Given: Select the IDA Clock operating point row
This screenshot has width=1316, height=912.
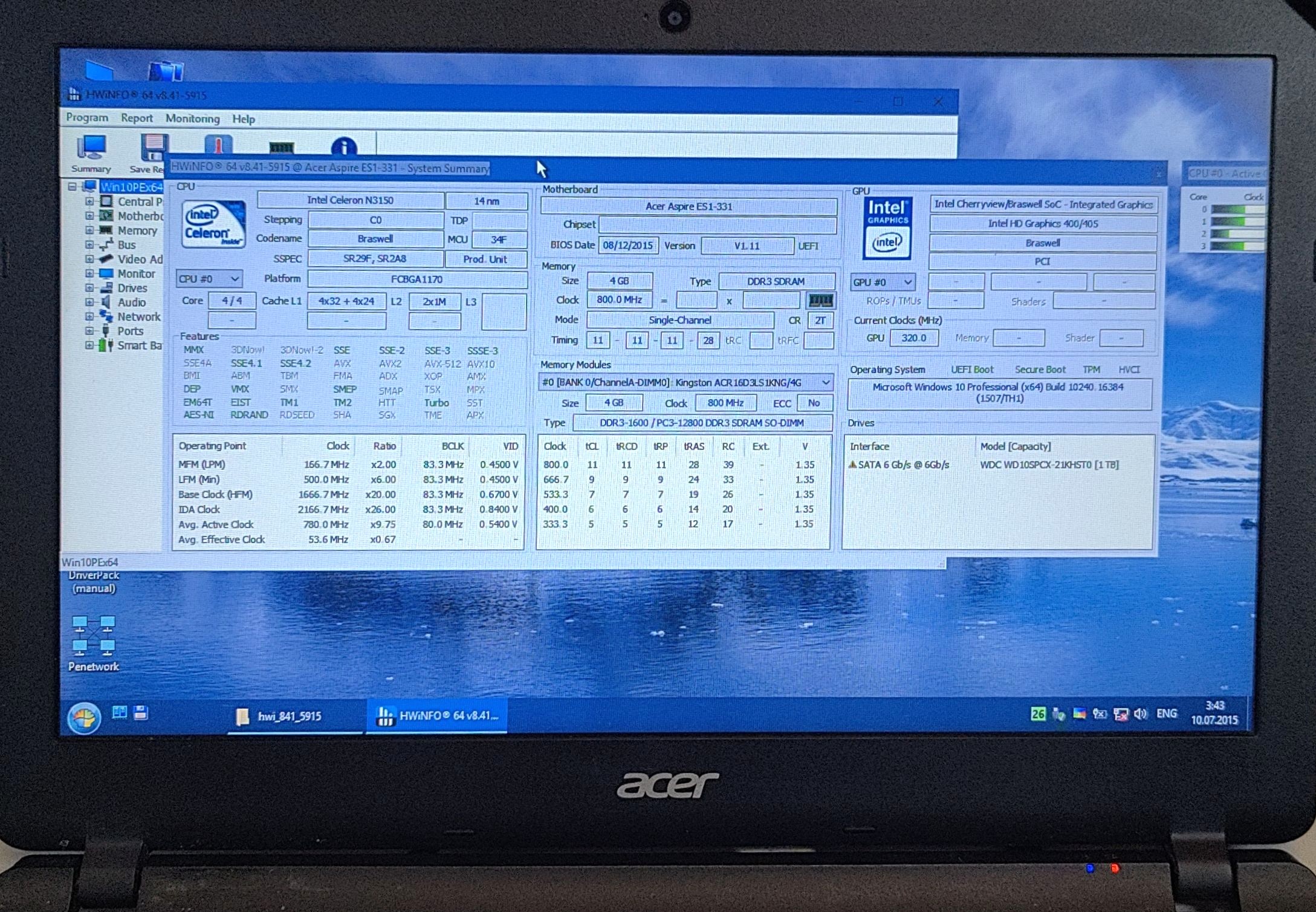Looking at the screenshot, I should (348, 509).
